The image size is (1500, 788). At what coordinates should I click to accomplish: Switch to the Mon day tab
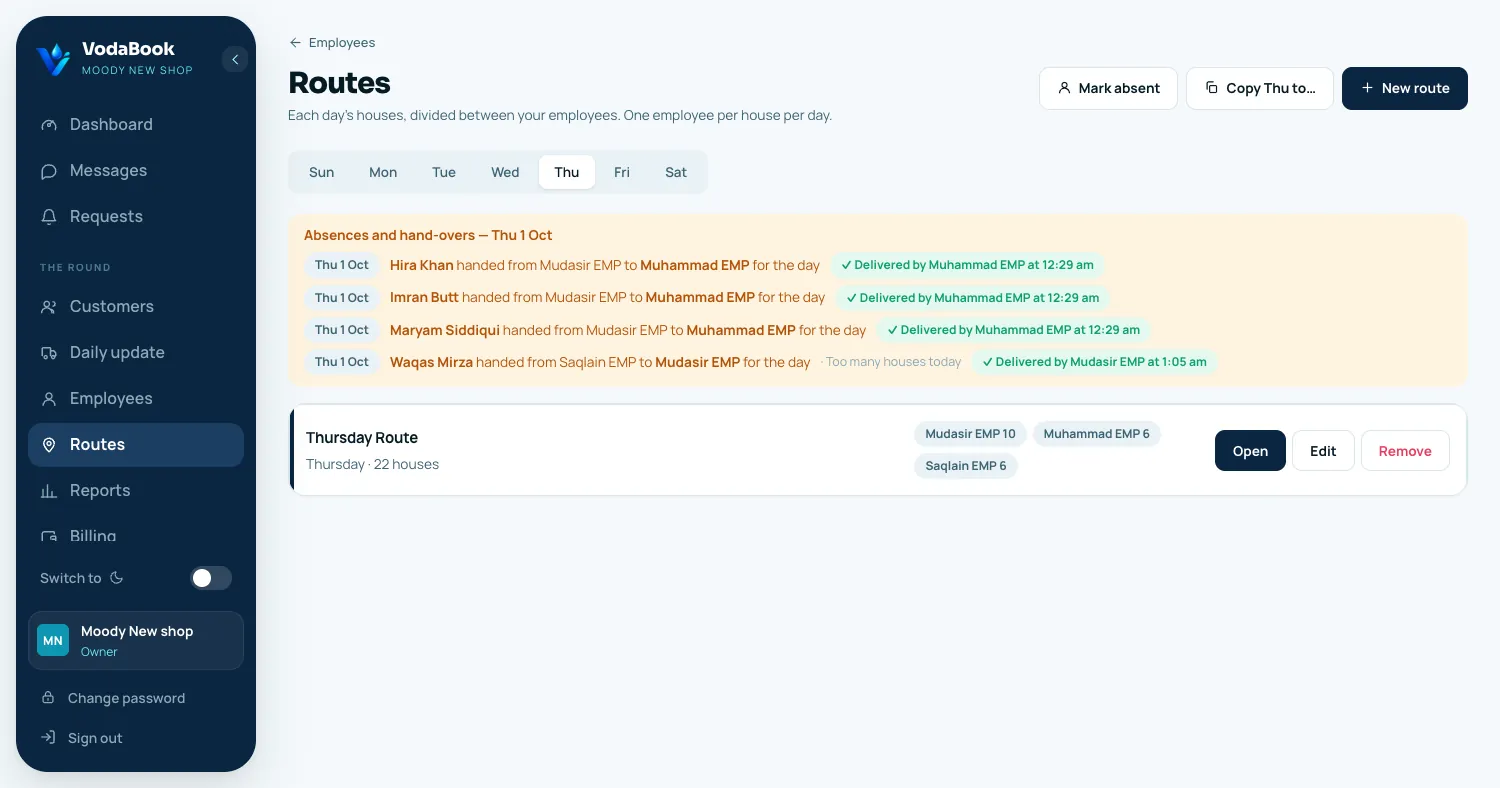click(383, 172)
